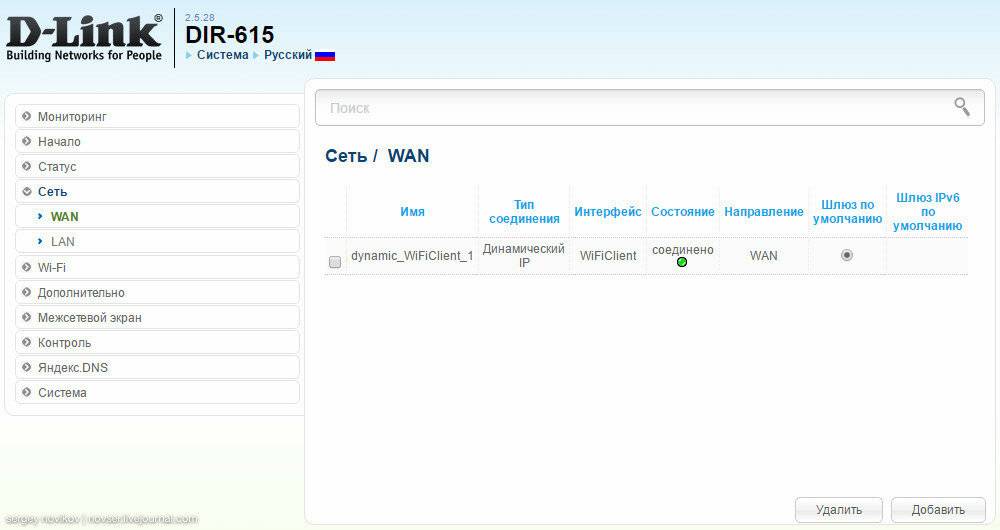Click arrow icon before Русский in header

click(x=256, y=55)
